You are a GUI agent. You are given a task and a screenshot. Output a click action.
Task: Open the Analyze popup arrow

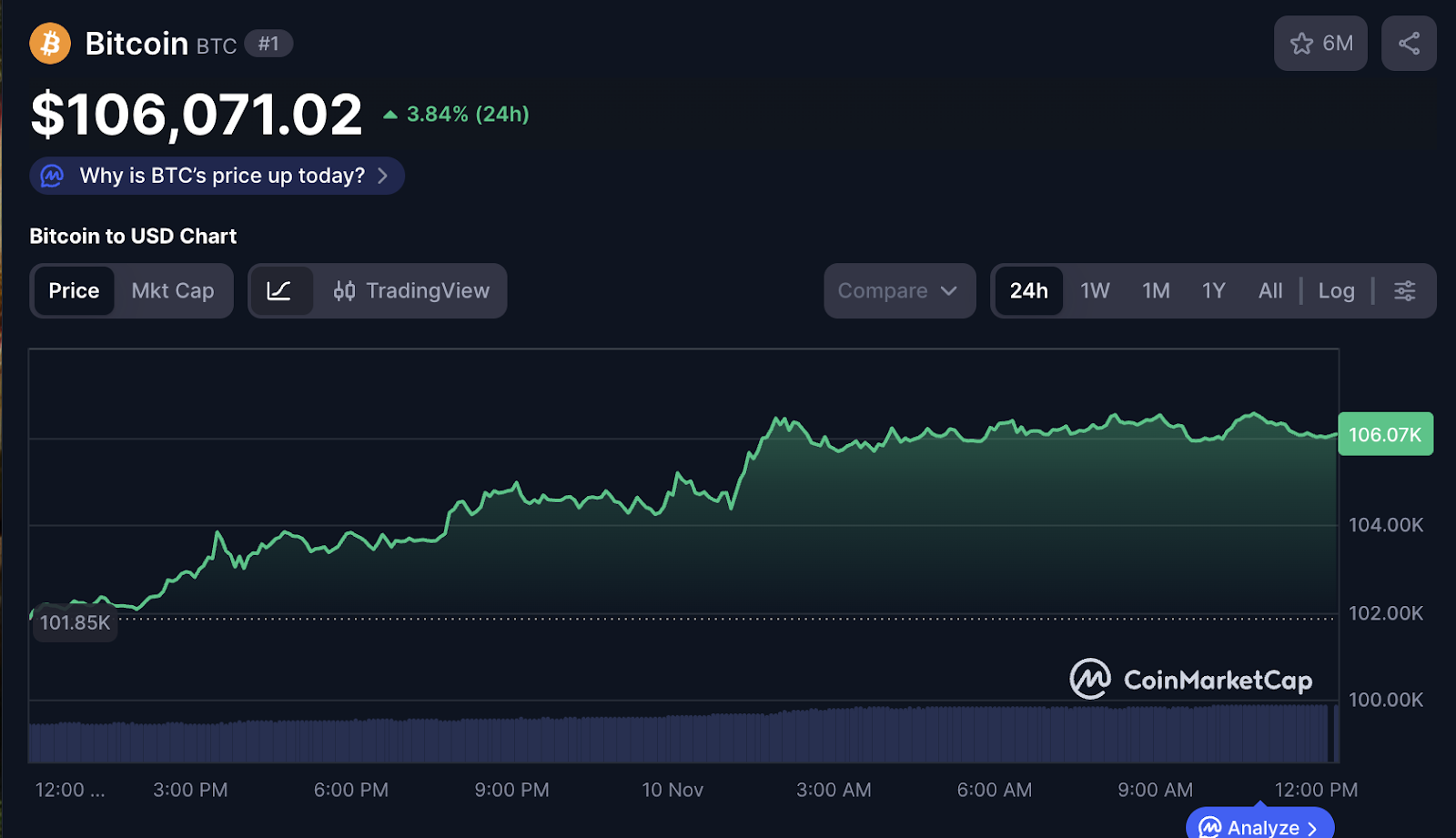coord(1311,828)
